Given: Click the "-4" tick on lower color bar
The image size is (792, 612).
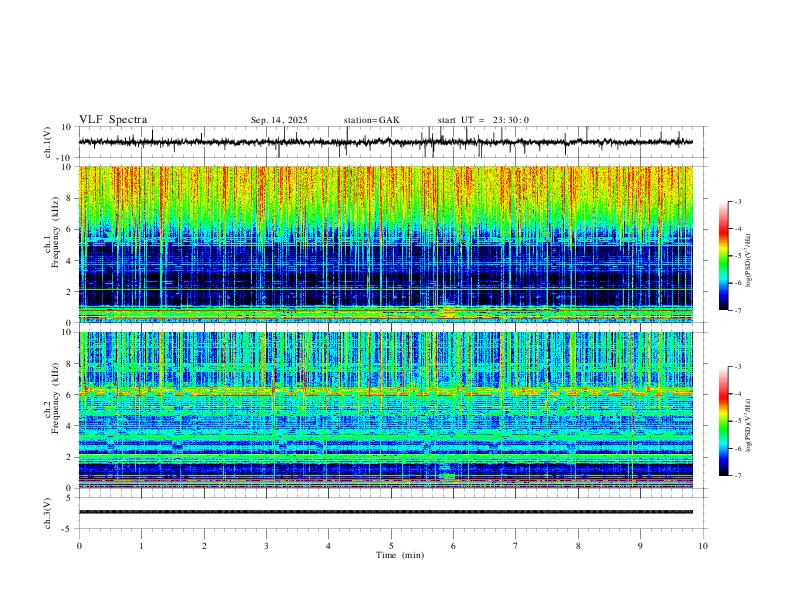Looking at the screenshot, I should coord(737,394).
